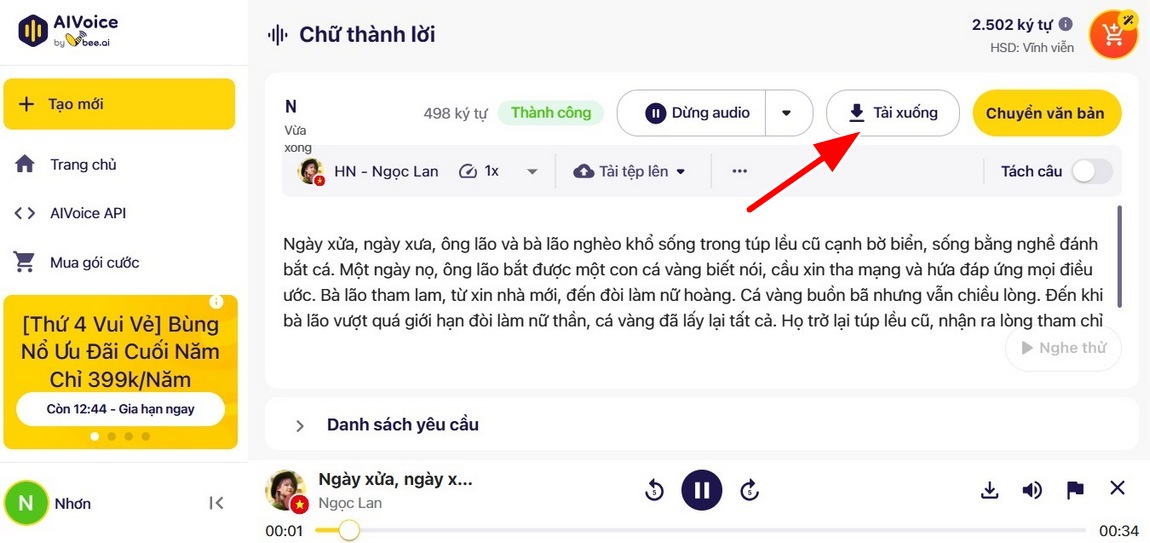
Task: Toggle the Tách câu switch
Action: click(1092, 171)
